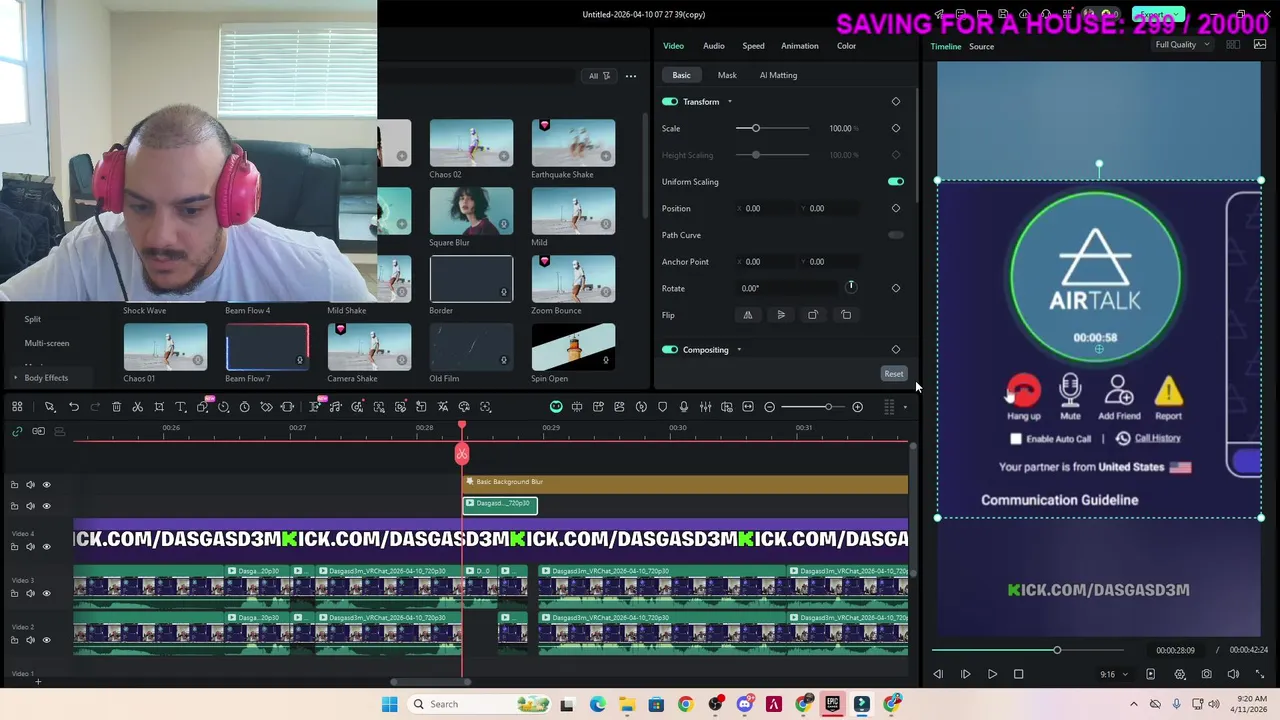The image size is (1280, 720).
Task: Collapse the Compositing section arrow
Action: [x=739, y=350]
